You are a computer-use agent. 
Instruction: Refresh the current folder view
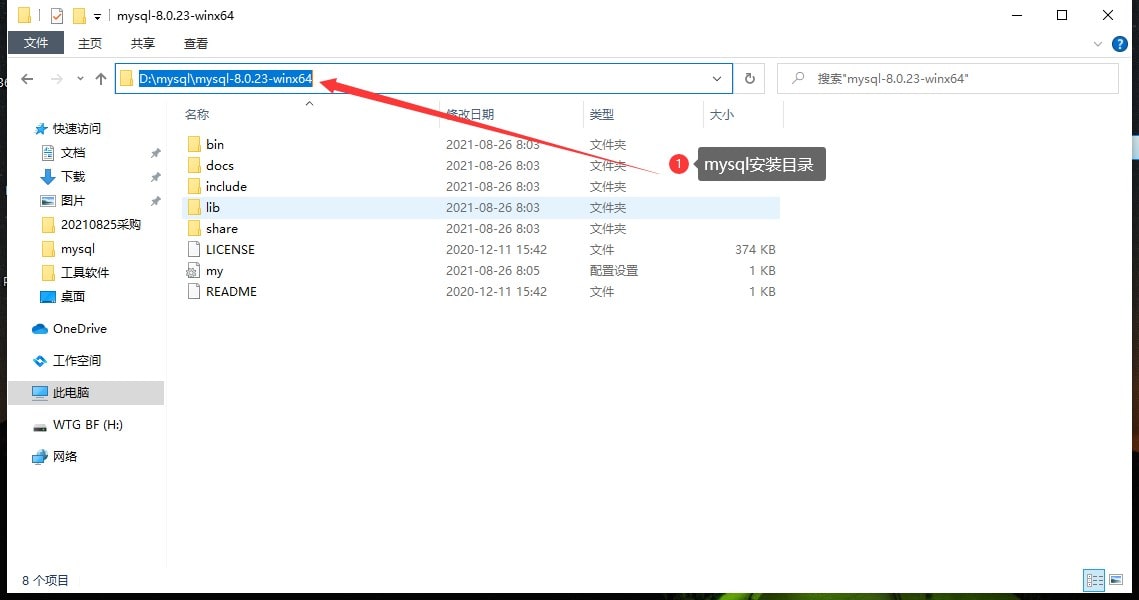(750, 78)
